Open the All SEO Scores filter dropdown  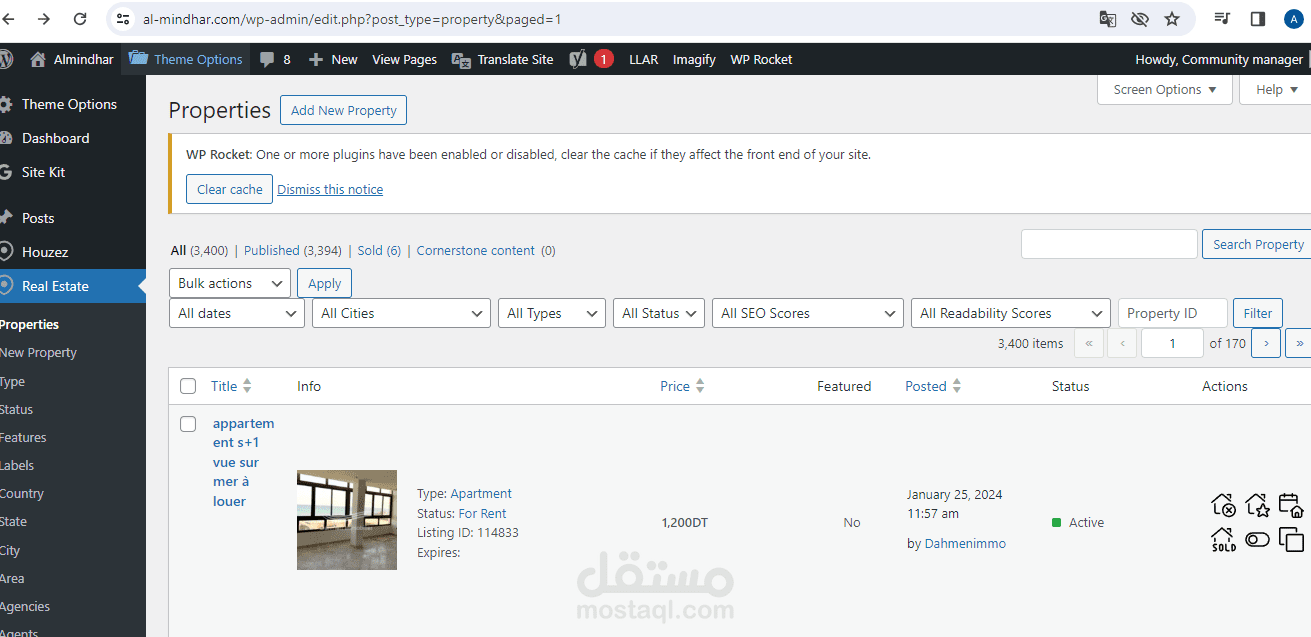coord(807,313)
